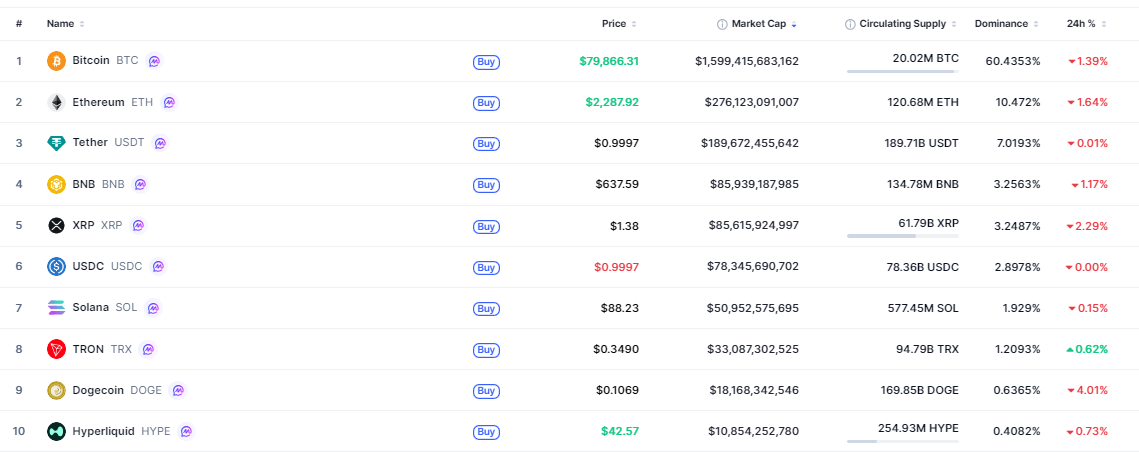
Task: Click the XRP black logo icon
Action: click(57, 226)
